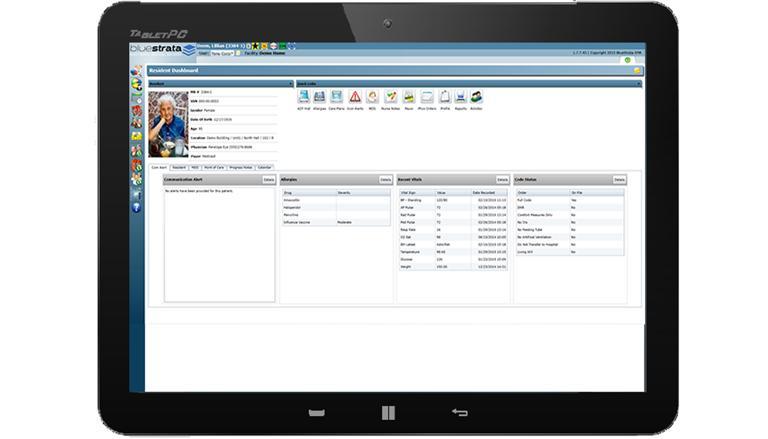Select the Do Not Transfer to Hospital row
Image resolution: width=768 pixels, height=439 pixels.
click(570, 244)
